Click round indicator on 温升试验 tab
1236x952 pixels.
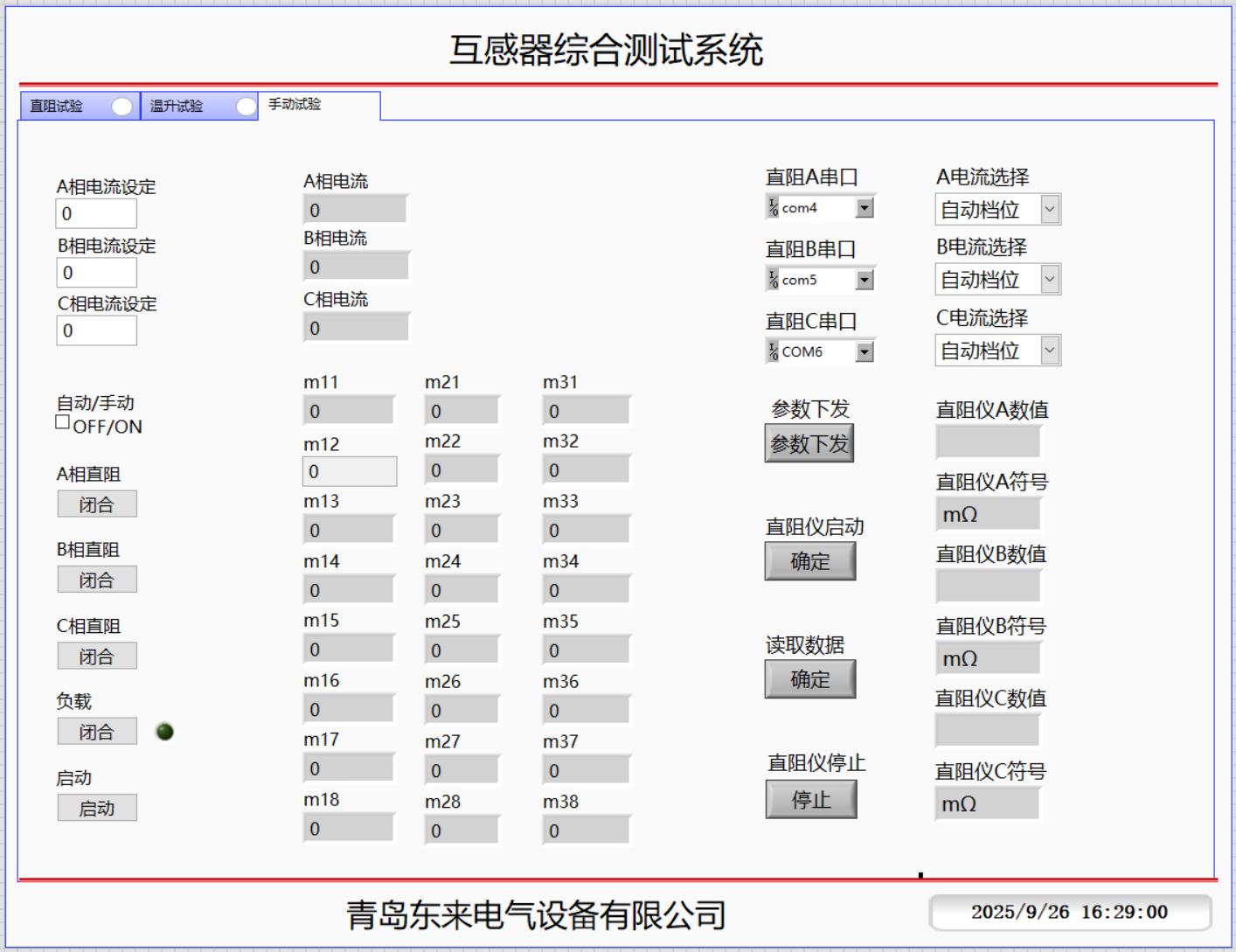pyautogui.click(x=247, y=107)
